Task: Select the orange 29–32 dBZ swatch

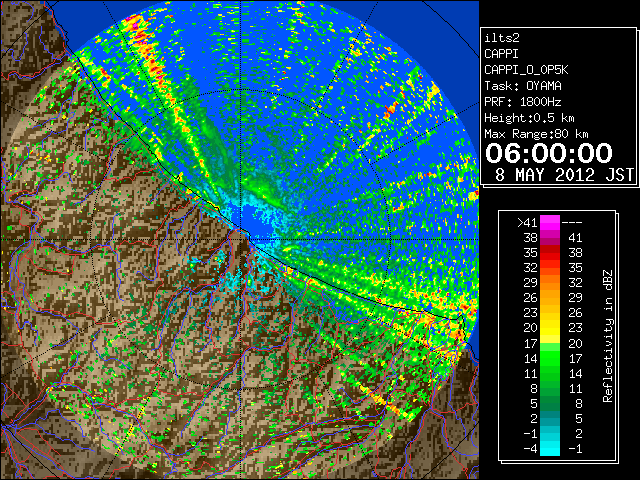Action: click(550, 282)
